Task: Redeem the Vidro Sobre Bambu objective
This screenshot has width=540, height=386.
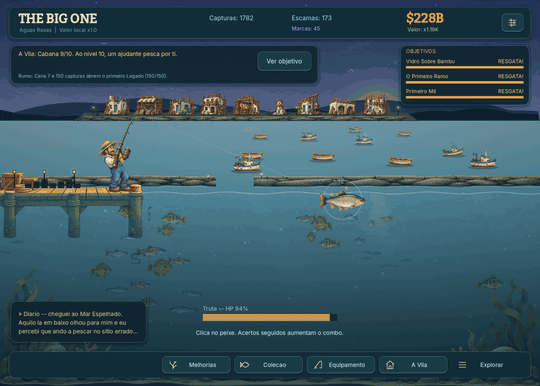Action: point(510,61)
